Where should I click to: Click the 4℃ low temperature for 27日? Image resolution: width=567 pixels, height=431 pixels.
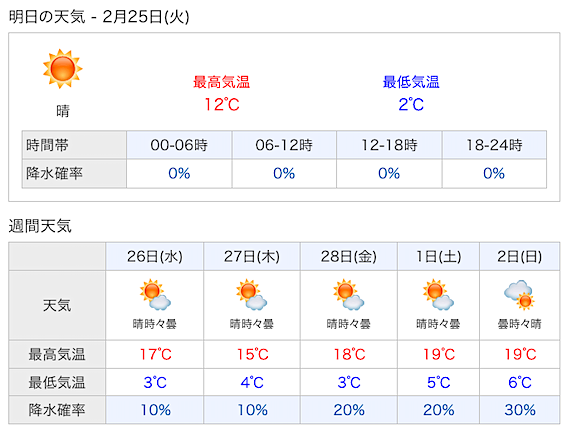252,383
